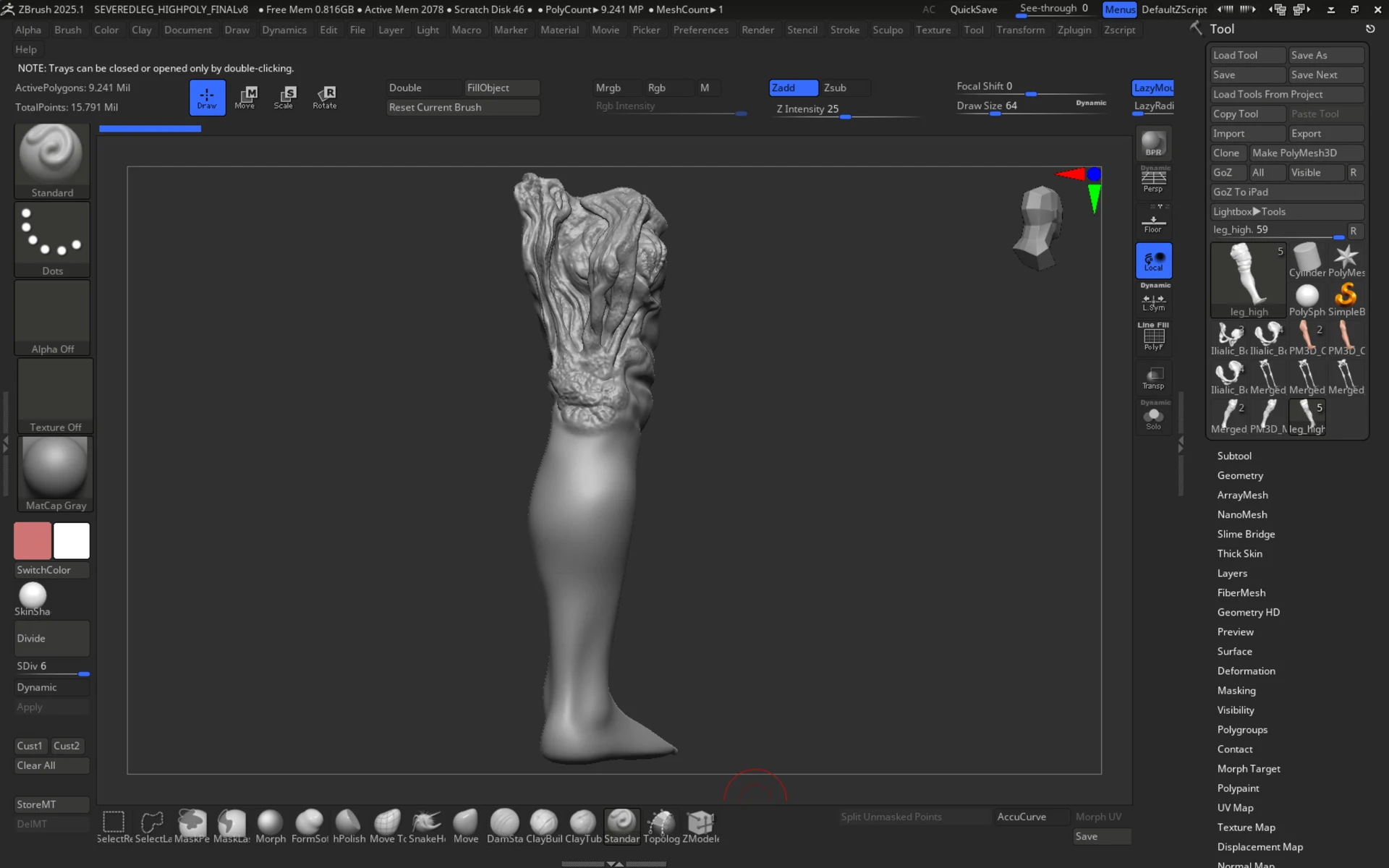
Task: Open the Zplugin menu
Action: 1074,30
